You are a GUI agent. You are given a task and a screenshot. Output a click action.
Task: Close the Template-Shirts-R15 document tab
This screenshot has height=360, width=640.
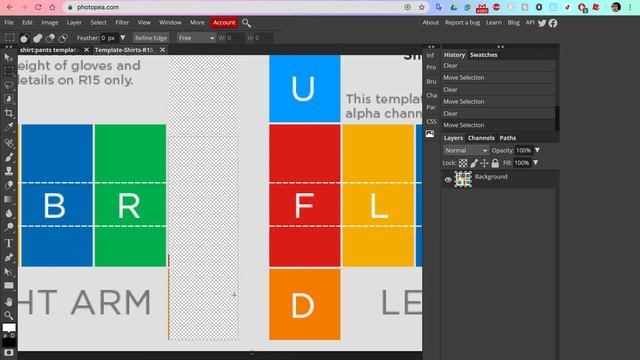162,50
